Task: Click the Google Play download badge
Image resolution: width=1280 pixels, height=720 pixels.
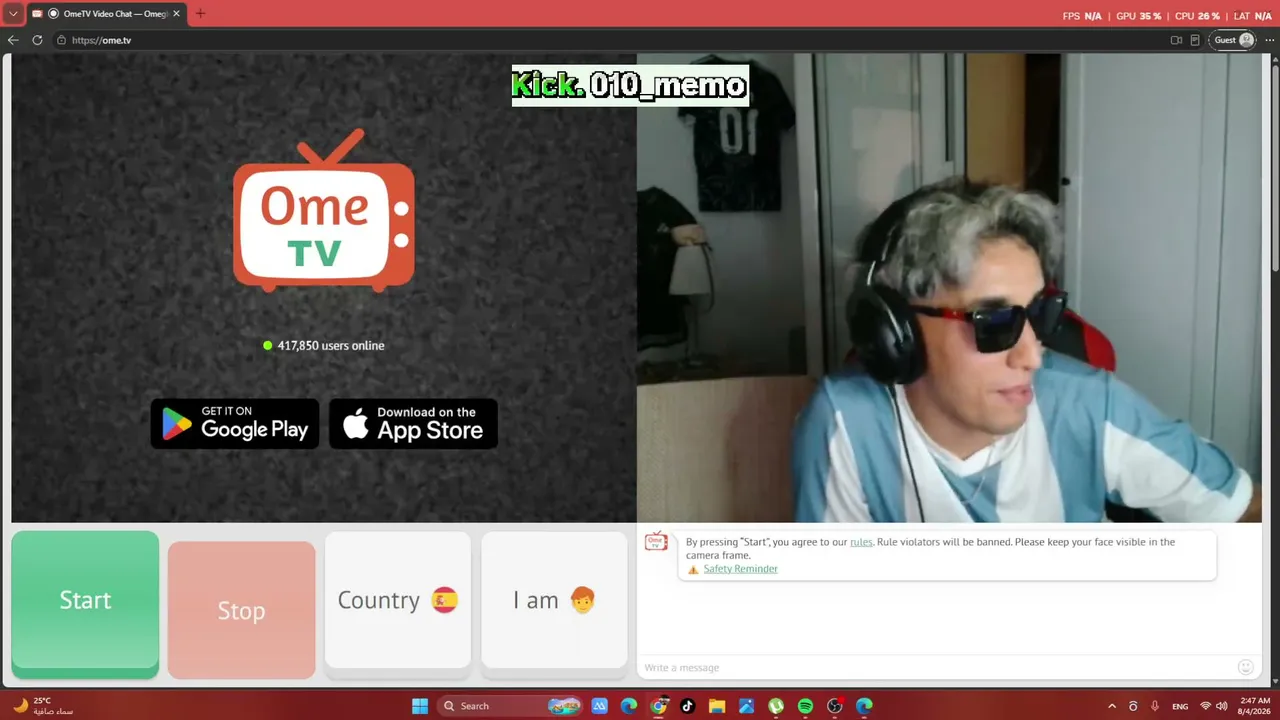Action: [235, 424]
